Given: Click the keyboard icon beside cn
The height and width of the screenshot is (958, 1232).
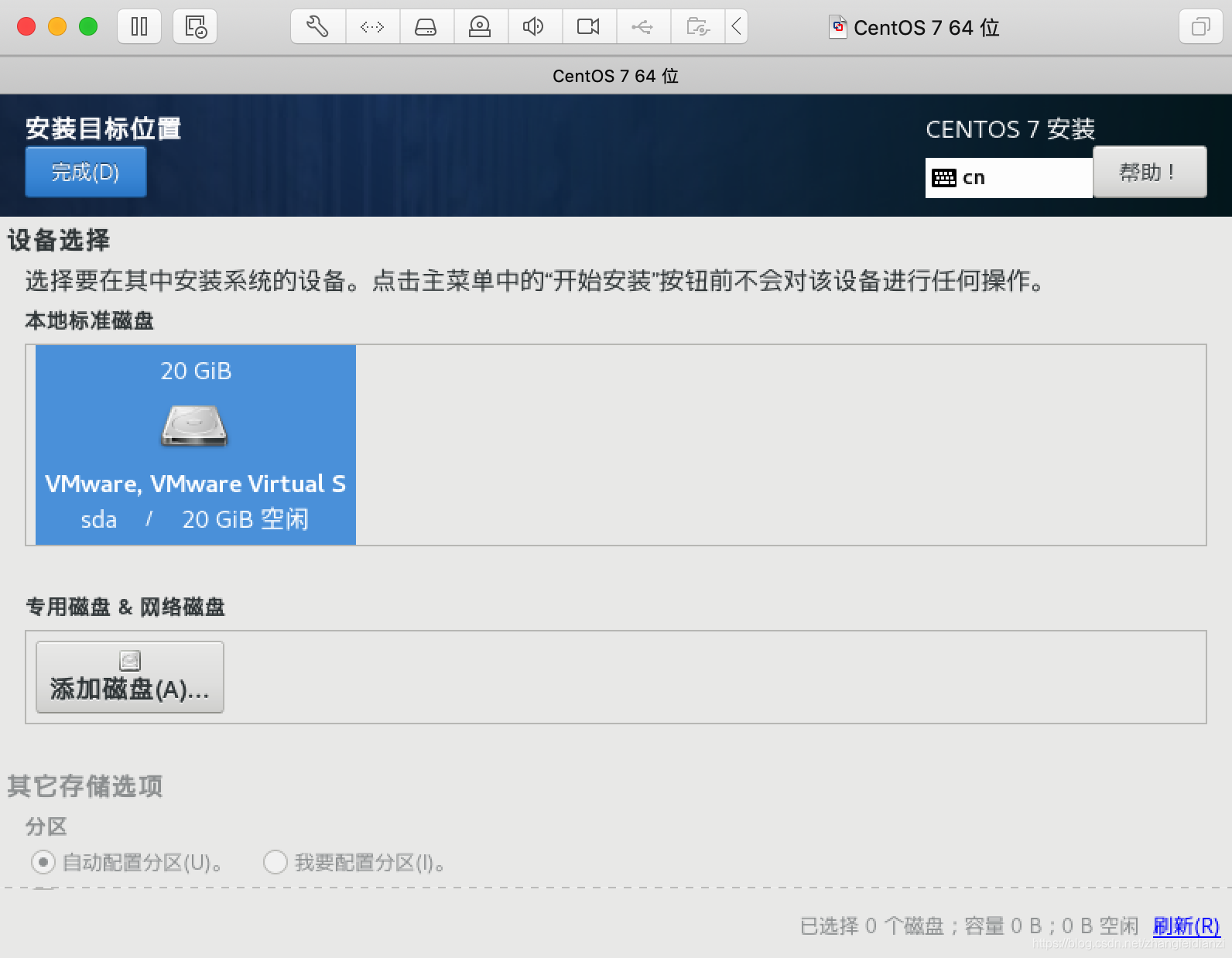Looking at the screenshot, I should pyautogui.click(x=944, y=178).
